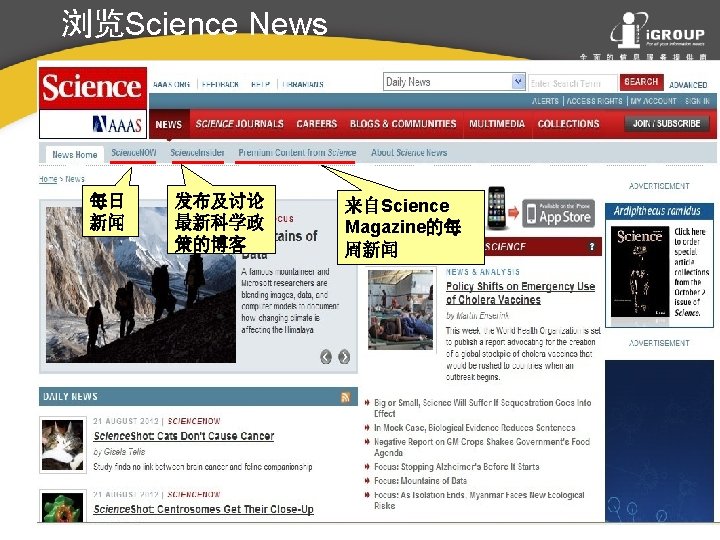Click the help question mark icon
Image resolution: width=720 pixels, height=540 pixels.
coord(592,247)
